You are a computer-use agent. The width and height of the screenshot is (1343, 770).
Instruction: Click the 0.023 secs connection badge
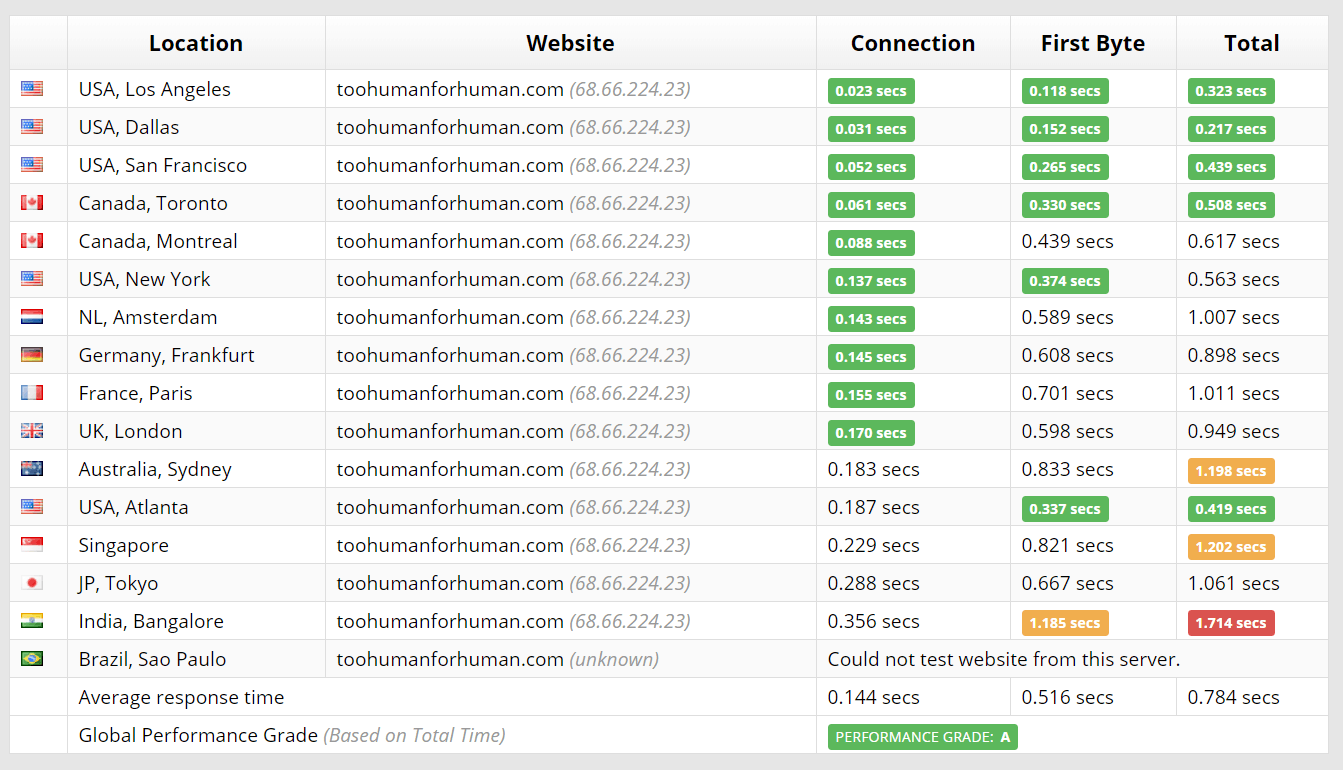(871, 91)
